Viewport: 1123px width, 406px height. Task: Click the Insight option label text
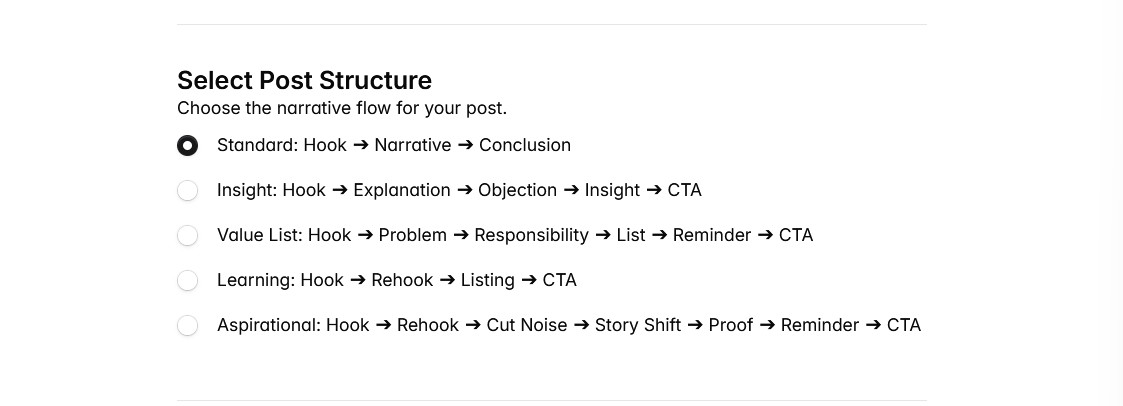[x=459, y=190]
